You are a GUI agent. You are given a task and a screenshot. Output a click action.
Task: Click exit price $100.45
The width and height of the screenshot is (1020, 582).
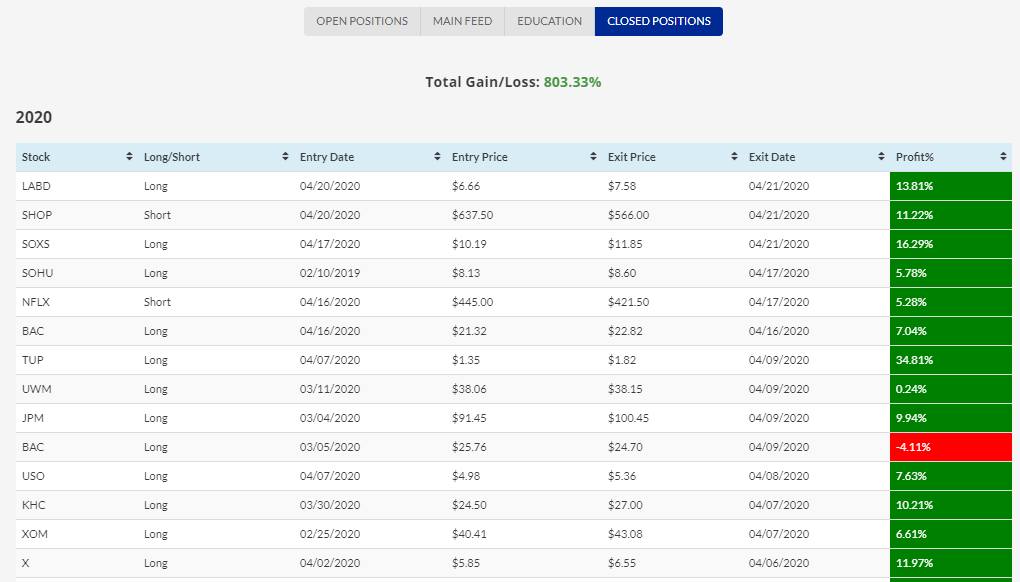[628, 418]
